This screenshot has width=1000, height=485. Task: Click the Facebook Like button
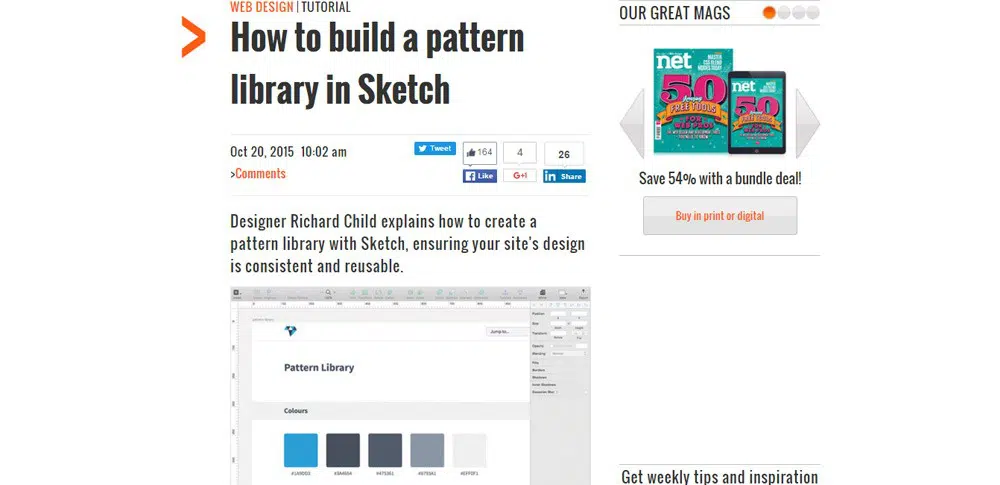[480, 176]
